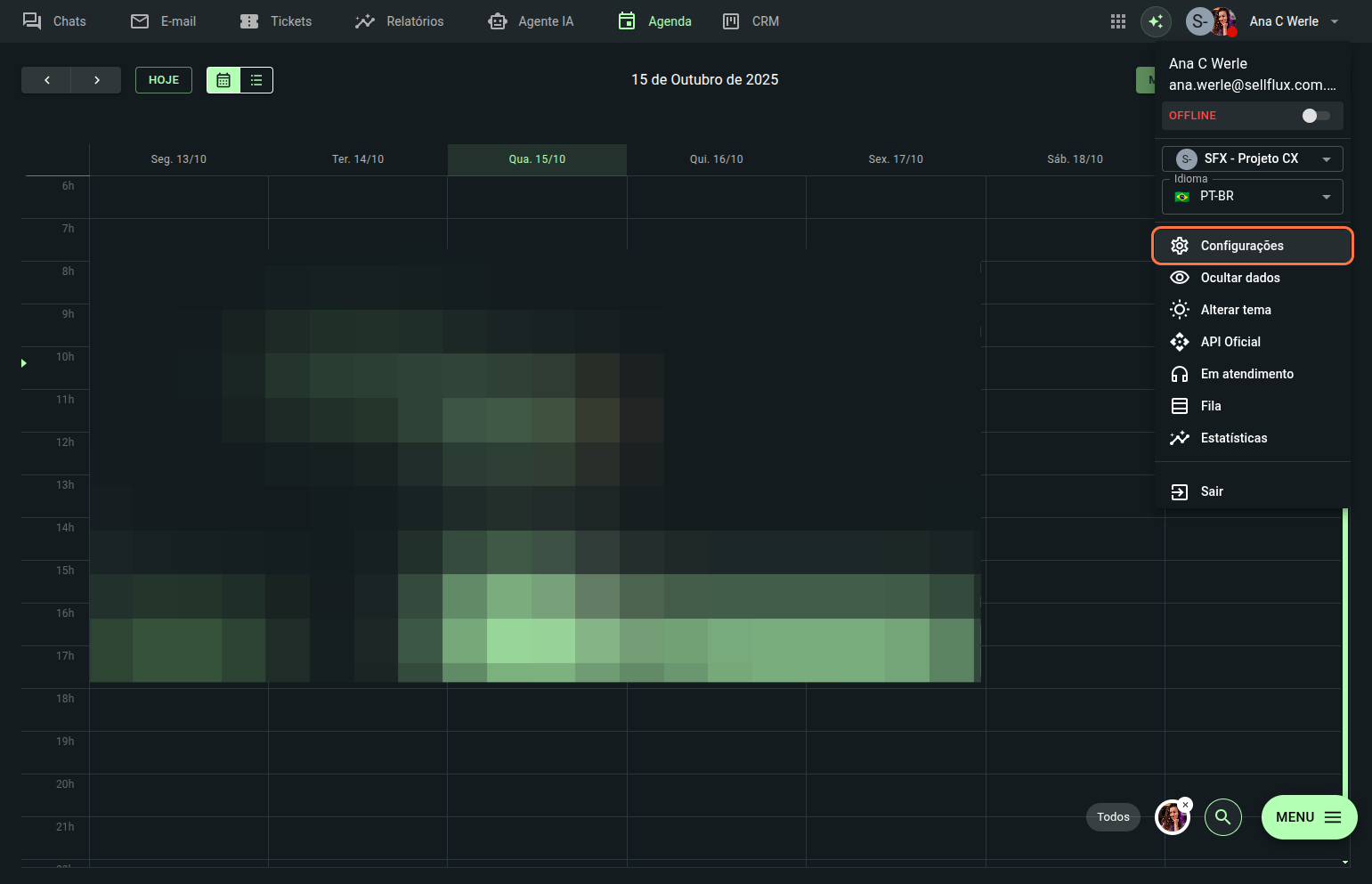Toggle Ocultar dados visibility
Screen dimensions: 1372x884
coord(1239,278)
